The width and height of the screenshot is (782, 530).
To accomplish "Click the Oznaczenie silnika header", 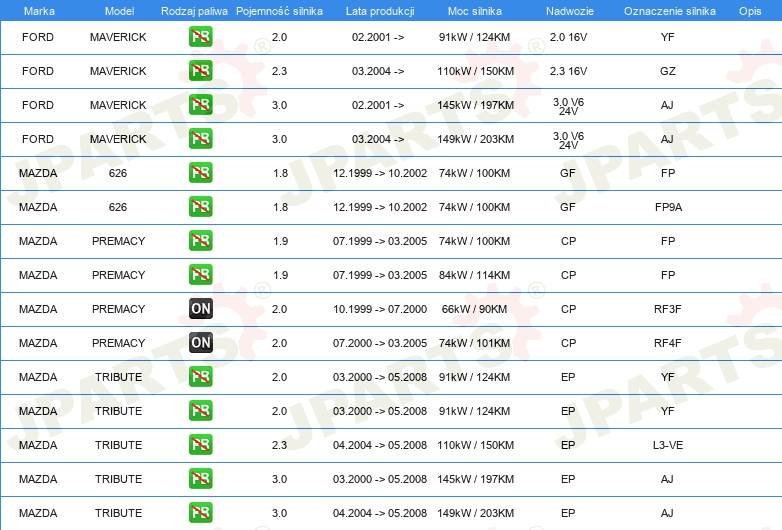I will [x=669, y=10].
